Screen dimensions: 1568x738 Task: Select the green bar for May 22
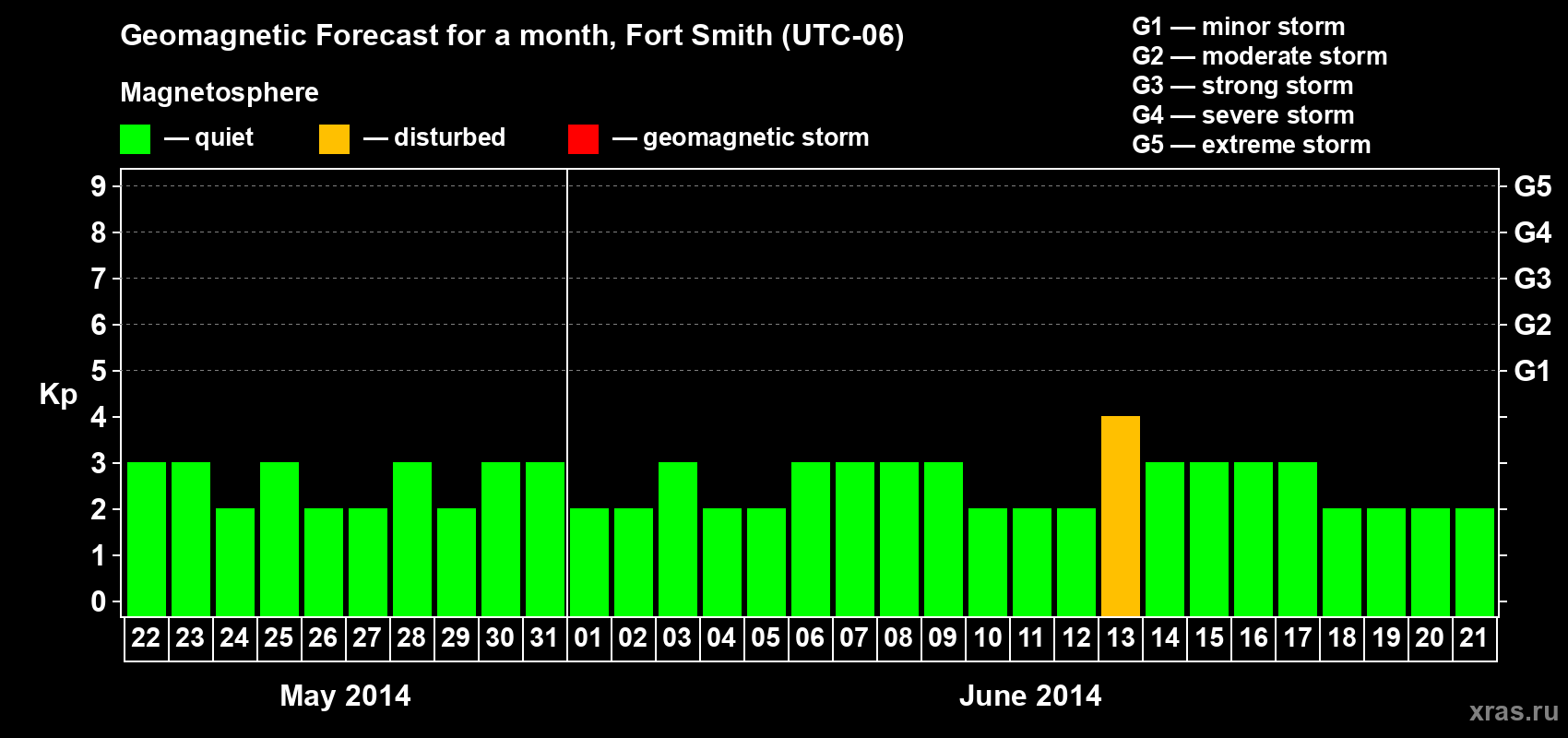[147, 539]
